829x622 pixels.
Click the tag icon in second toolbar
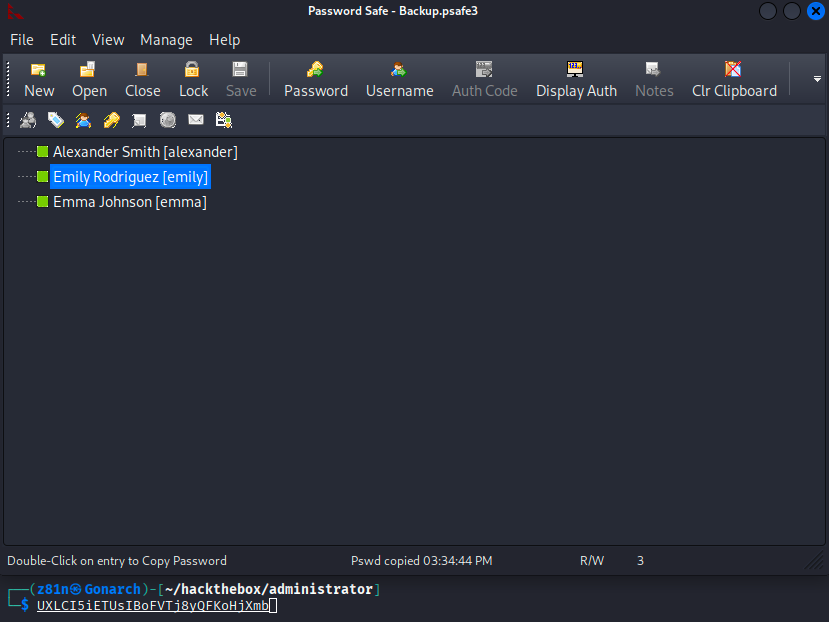point(56,120)
